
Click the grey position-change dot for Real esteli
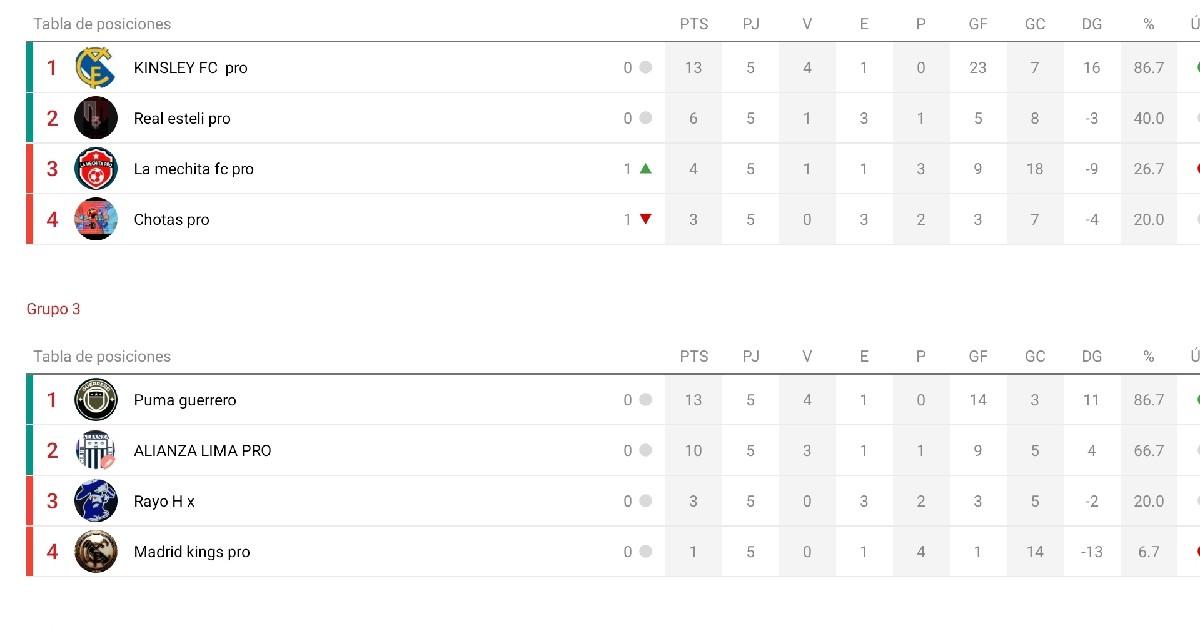pos(645,118)
